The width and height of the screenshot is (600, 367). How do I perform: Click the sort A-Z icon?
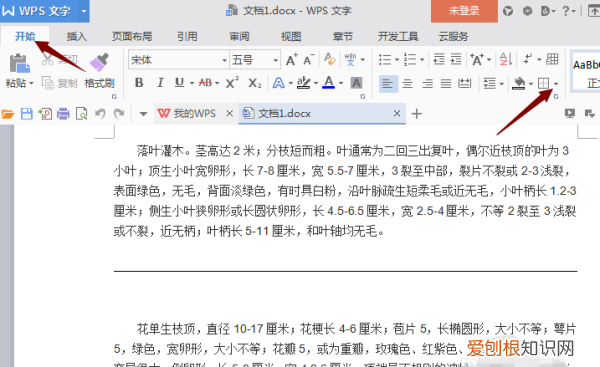tap(505, 60)
